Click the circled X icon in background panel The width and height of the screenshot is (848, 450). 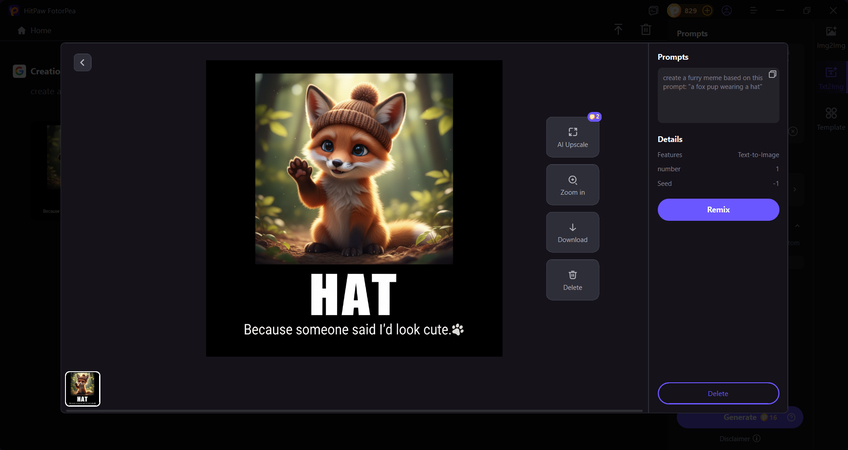click(792, 131)
